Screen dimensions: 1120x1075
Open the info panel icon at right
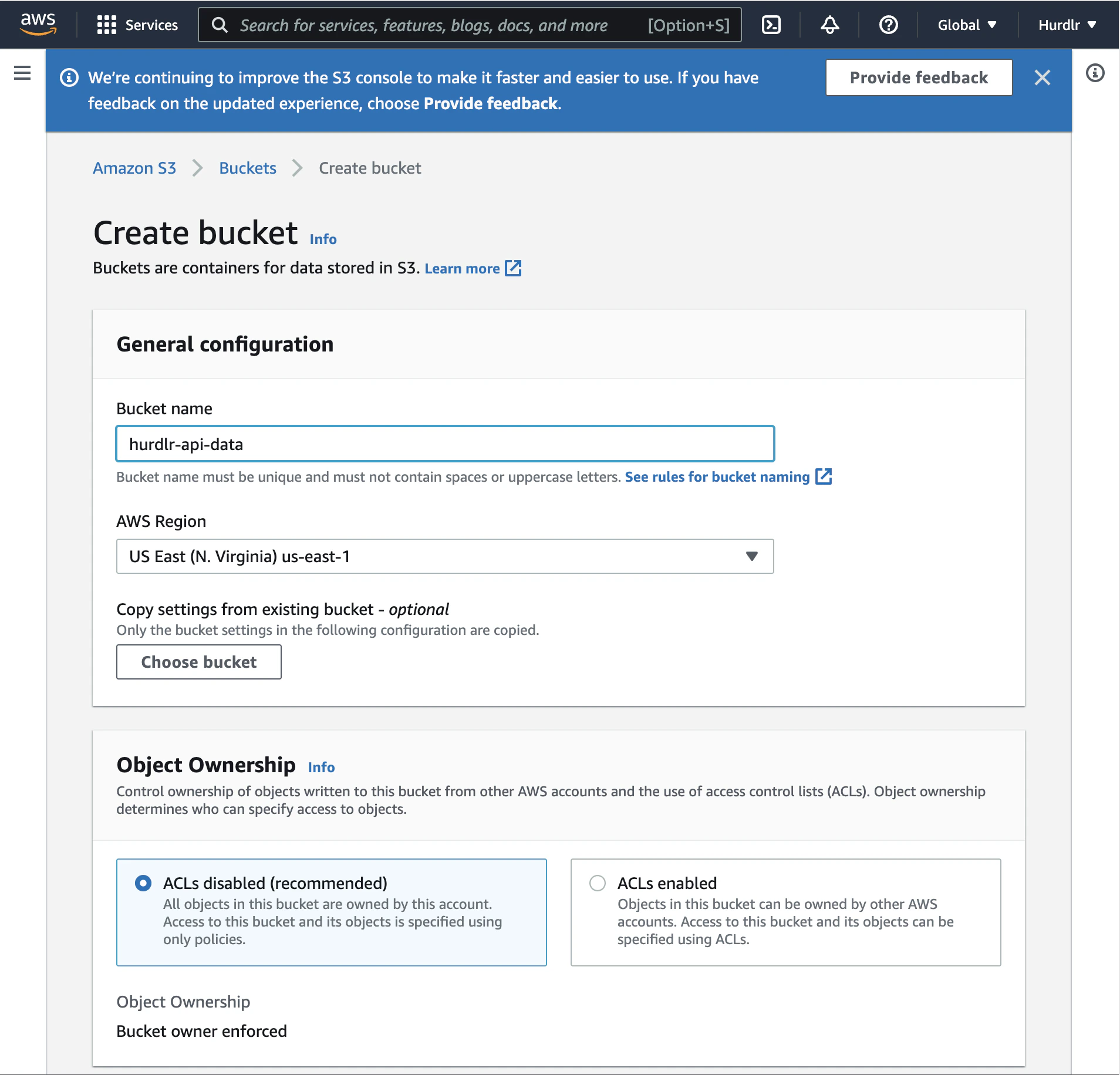pos(1095,73)
